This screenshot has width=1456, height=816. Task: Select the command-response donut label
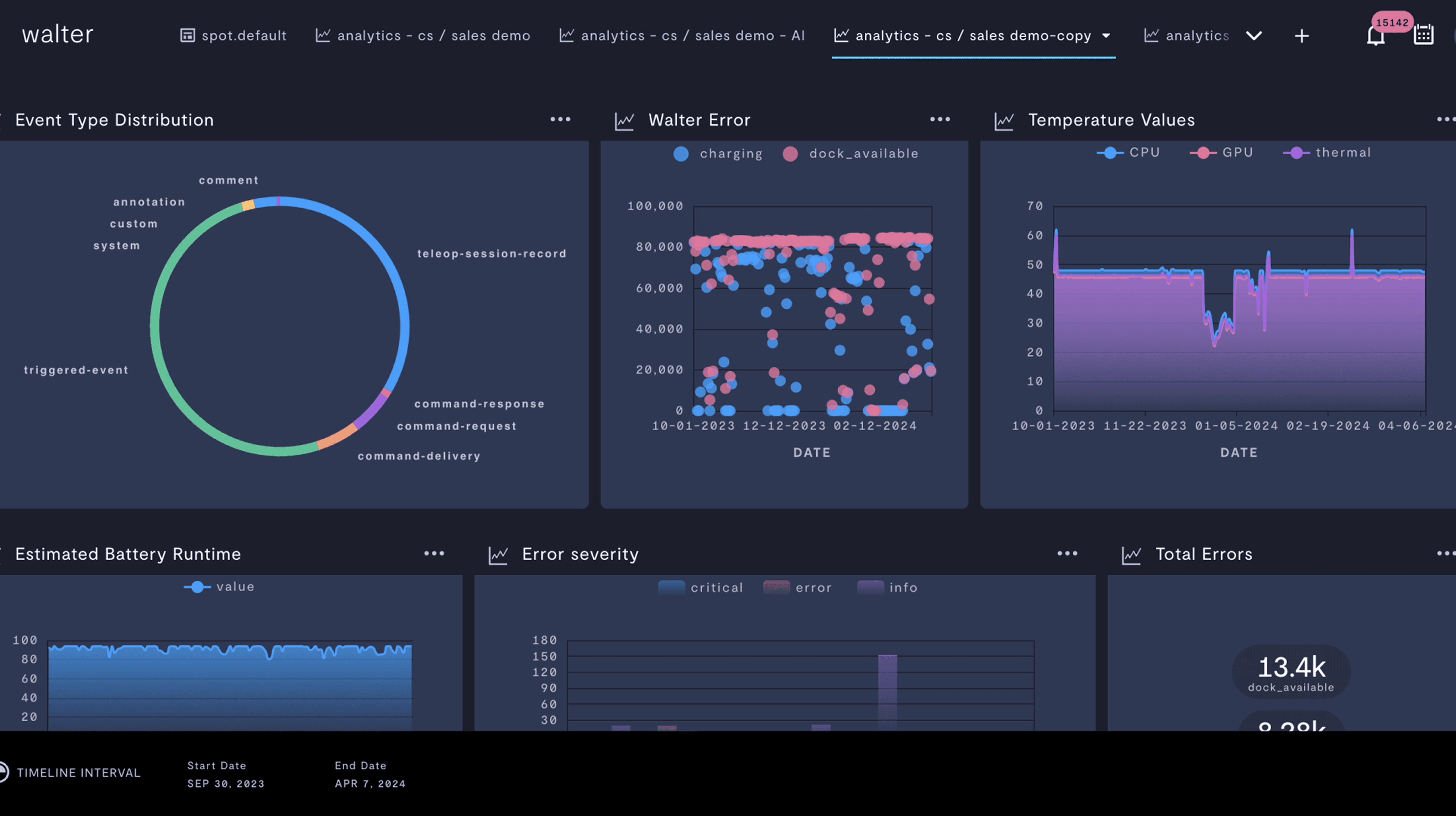(x=479, y=404)
